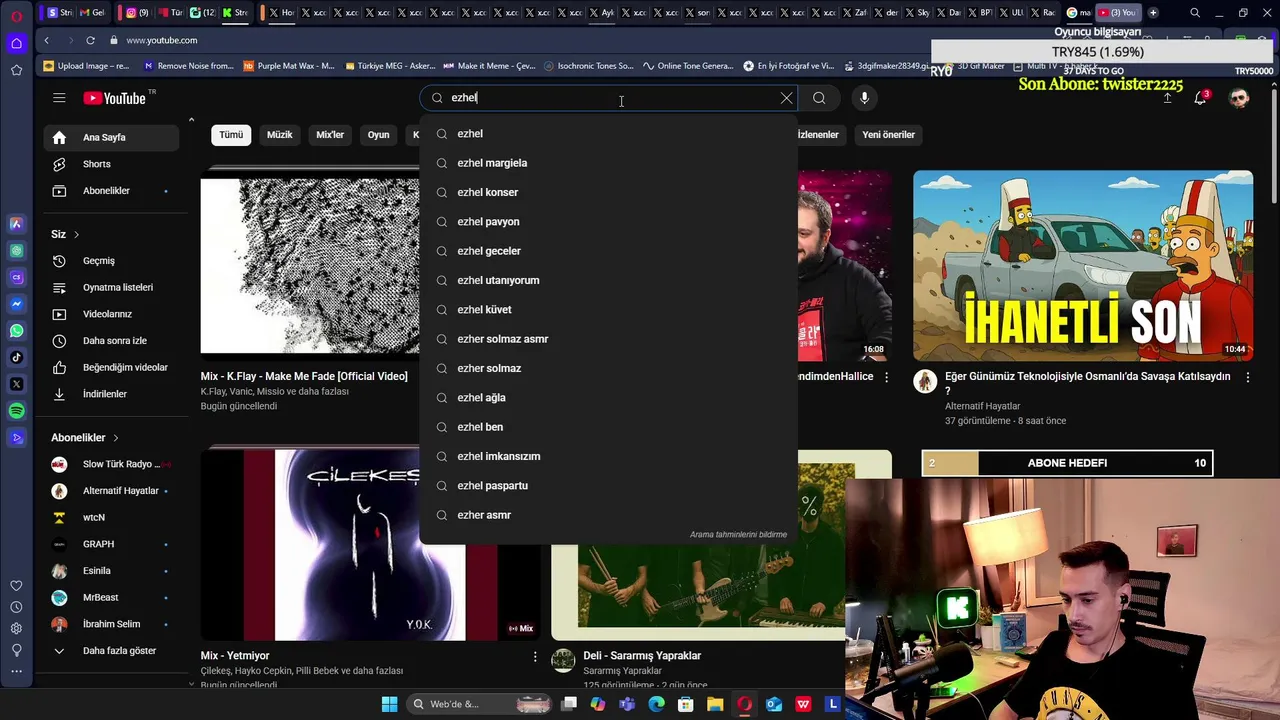Expand the Siz section chevron
1280x720 pixels.
click(x=76, y=234)
